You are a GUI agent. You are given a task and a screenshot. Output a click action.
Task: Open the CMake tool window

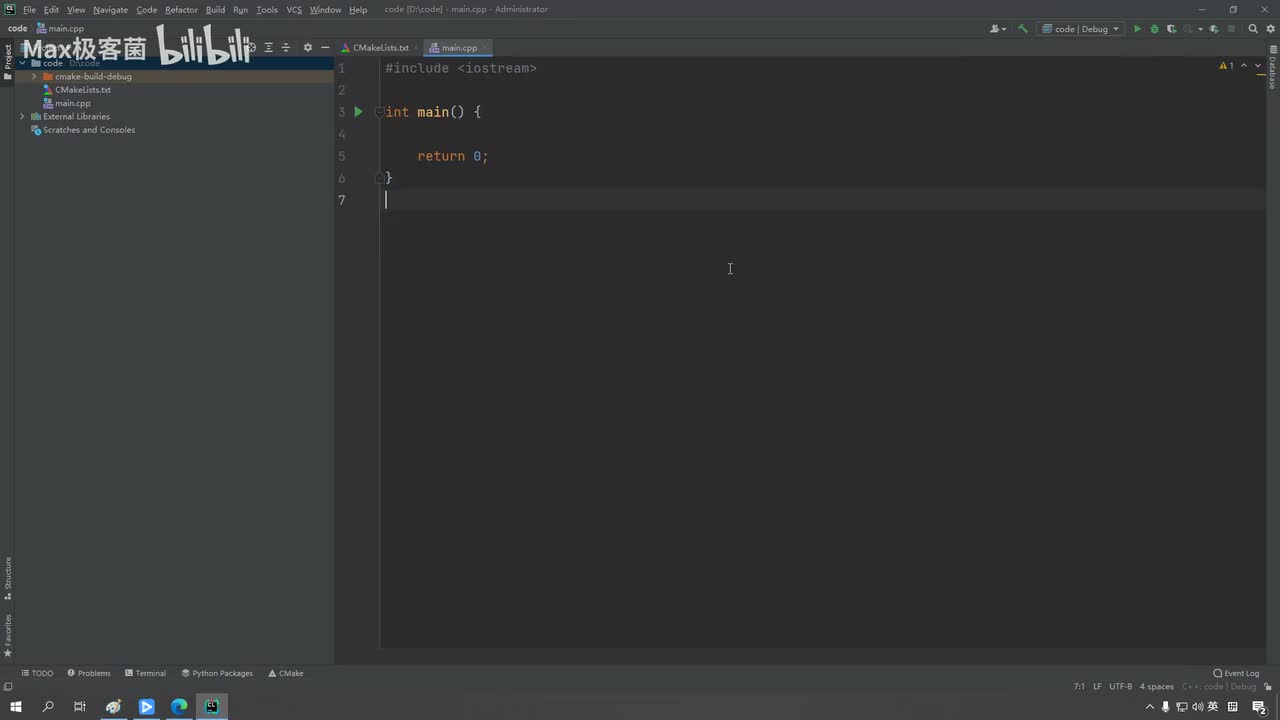coord(285,673)
